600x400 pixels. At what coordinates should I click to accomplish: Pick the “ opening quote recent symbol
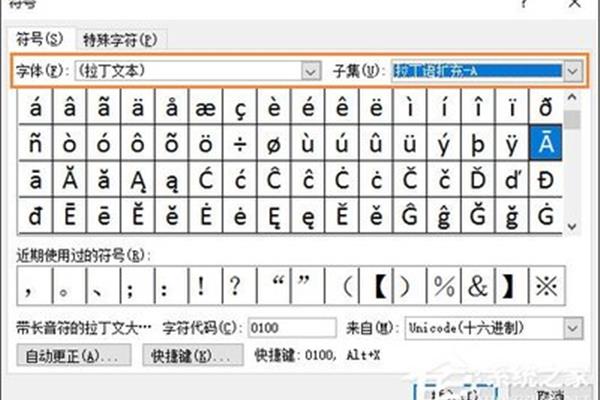click(x=274, y=286)
